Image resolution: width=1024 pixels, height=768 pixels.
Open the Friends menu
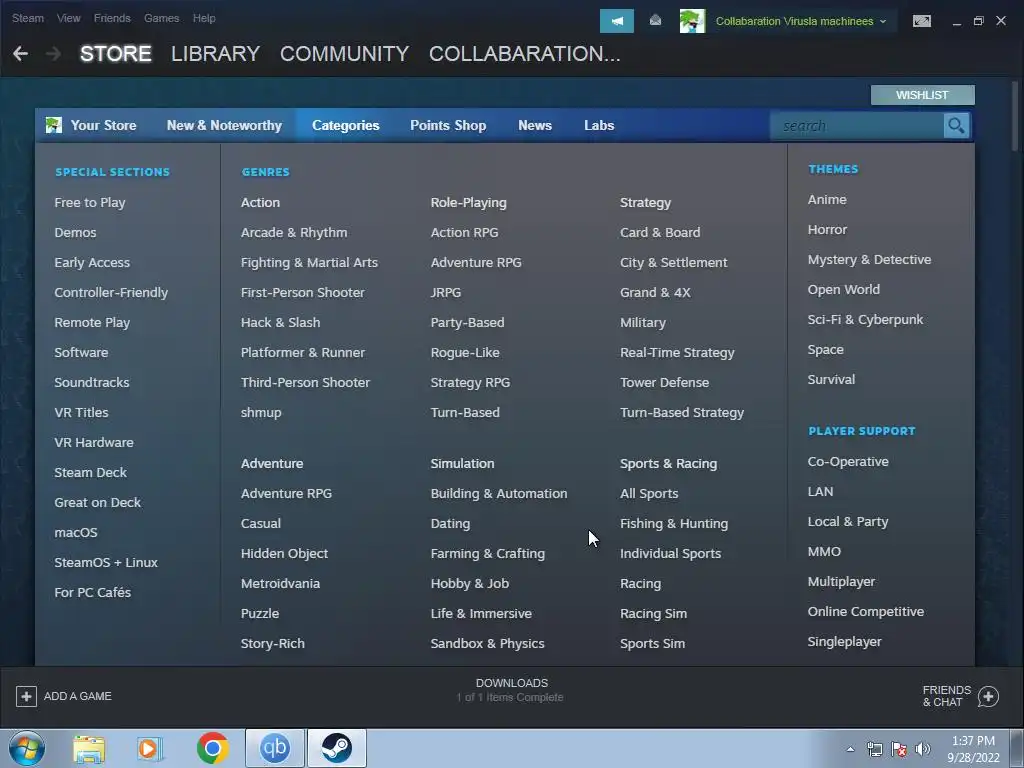coord(112,18)
